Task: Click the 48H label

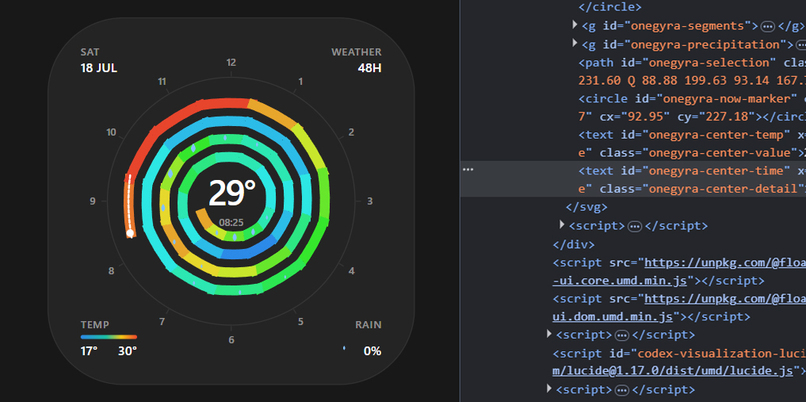Action: pos(370,68)
